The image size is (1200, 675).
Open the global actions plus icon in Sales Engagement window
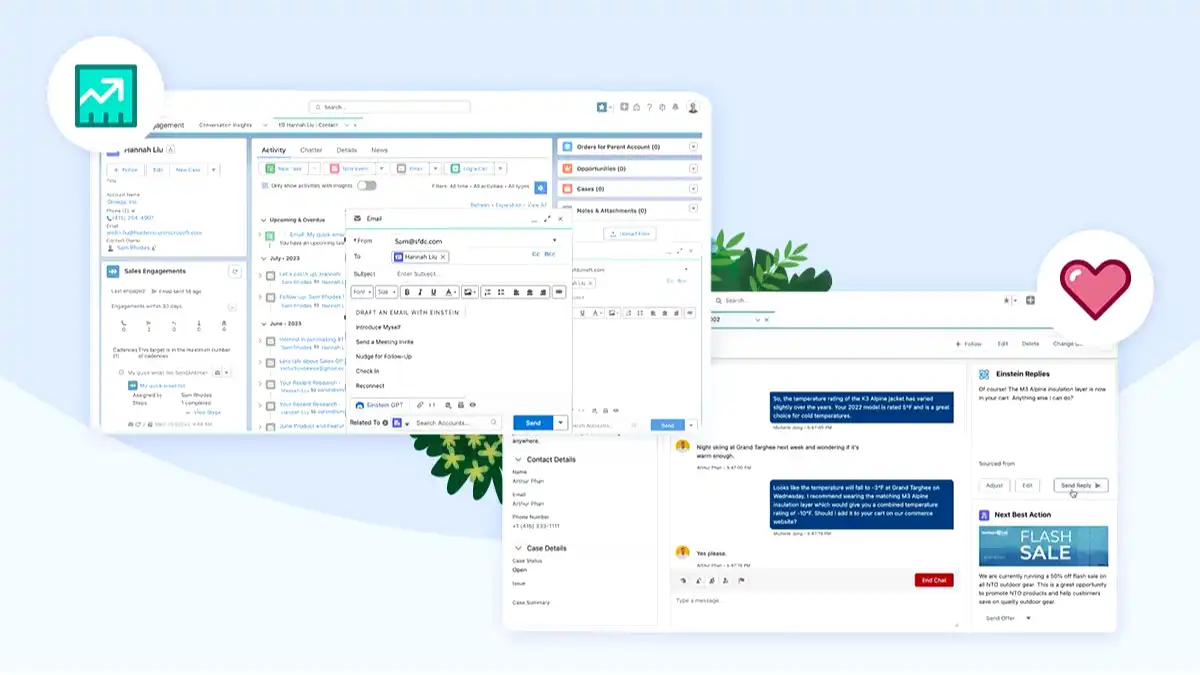click(x=624, y=107)
